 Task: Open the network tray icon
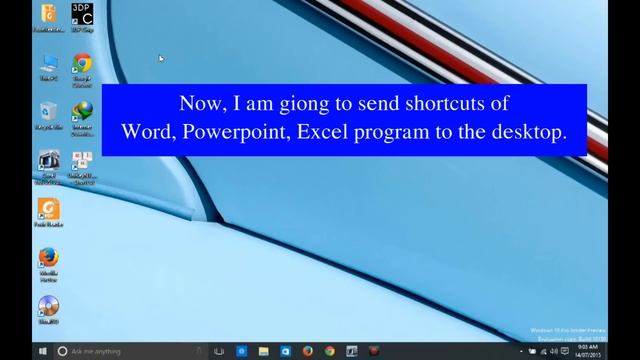543,351
